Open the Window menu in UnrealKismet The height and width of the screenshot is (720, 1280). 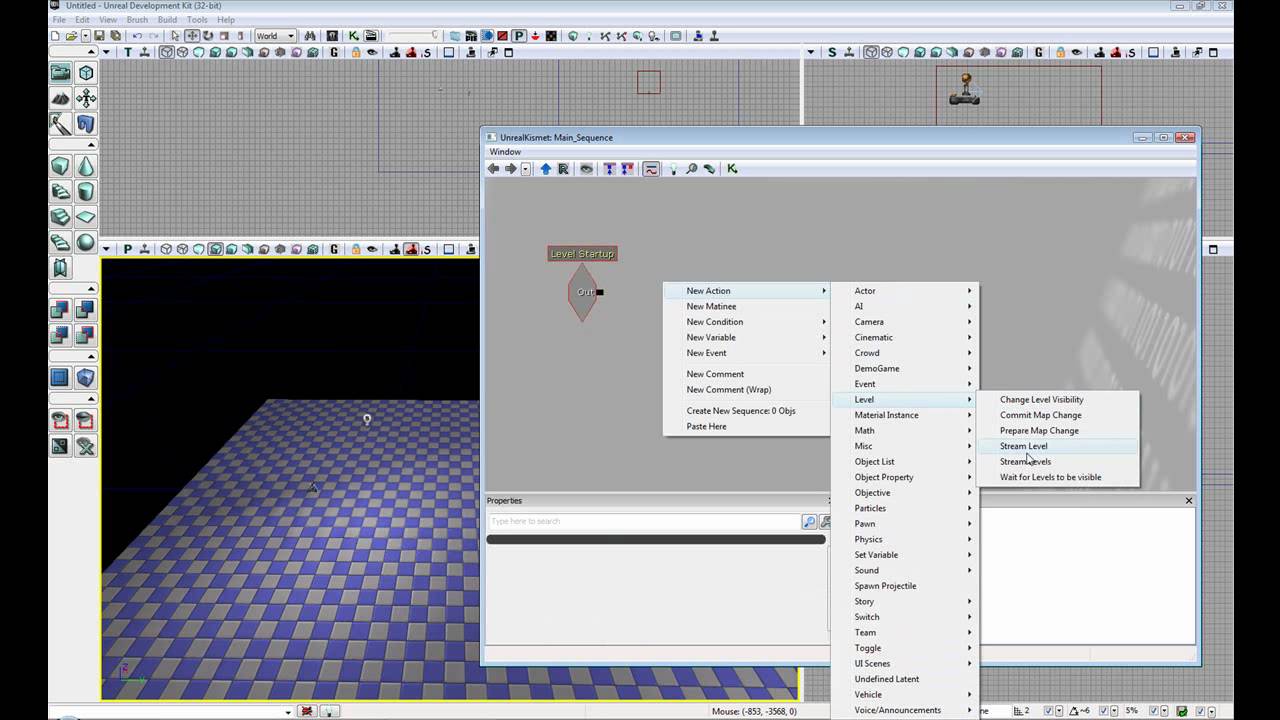(505, 152)
